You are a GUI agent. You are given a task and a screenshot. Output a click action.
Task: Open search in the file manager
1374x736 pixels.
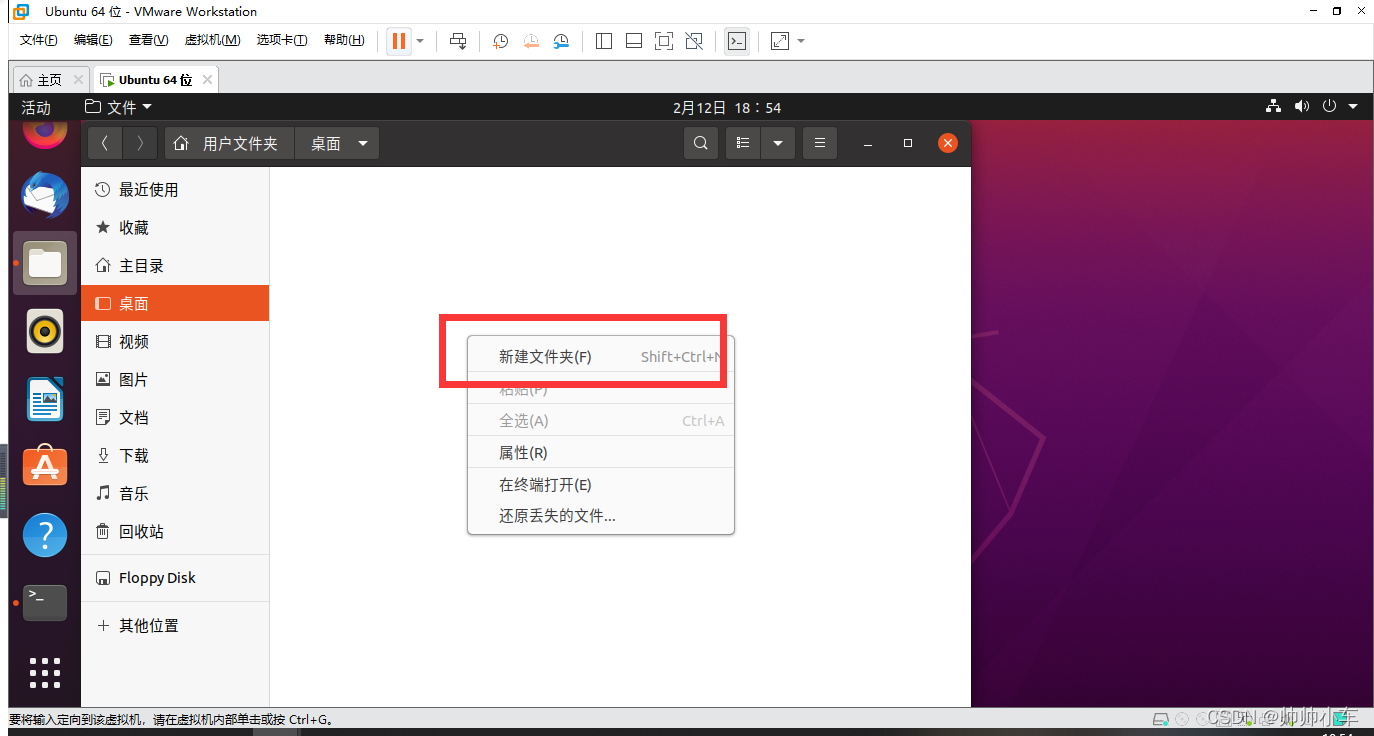pos(701,143)
